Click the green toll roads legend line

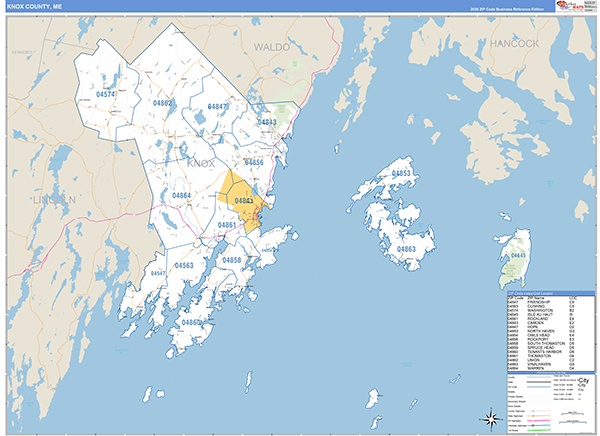coord(539,430)
